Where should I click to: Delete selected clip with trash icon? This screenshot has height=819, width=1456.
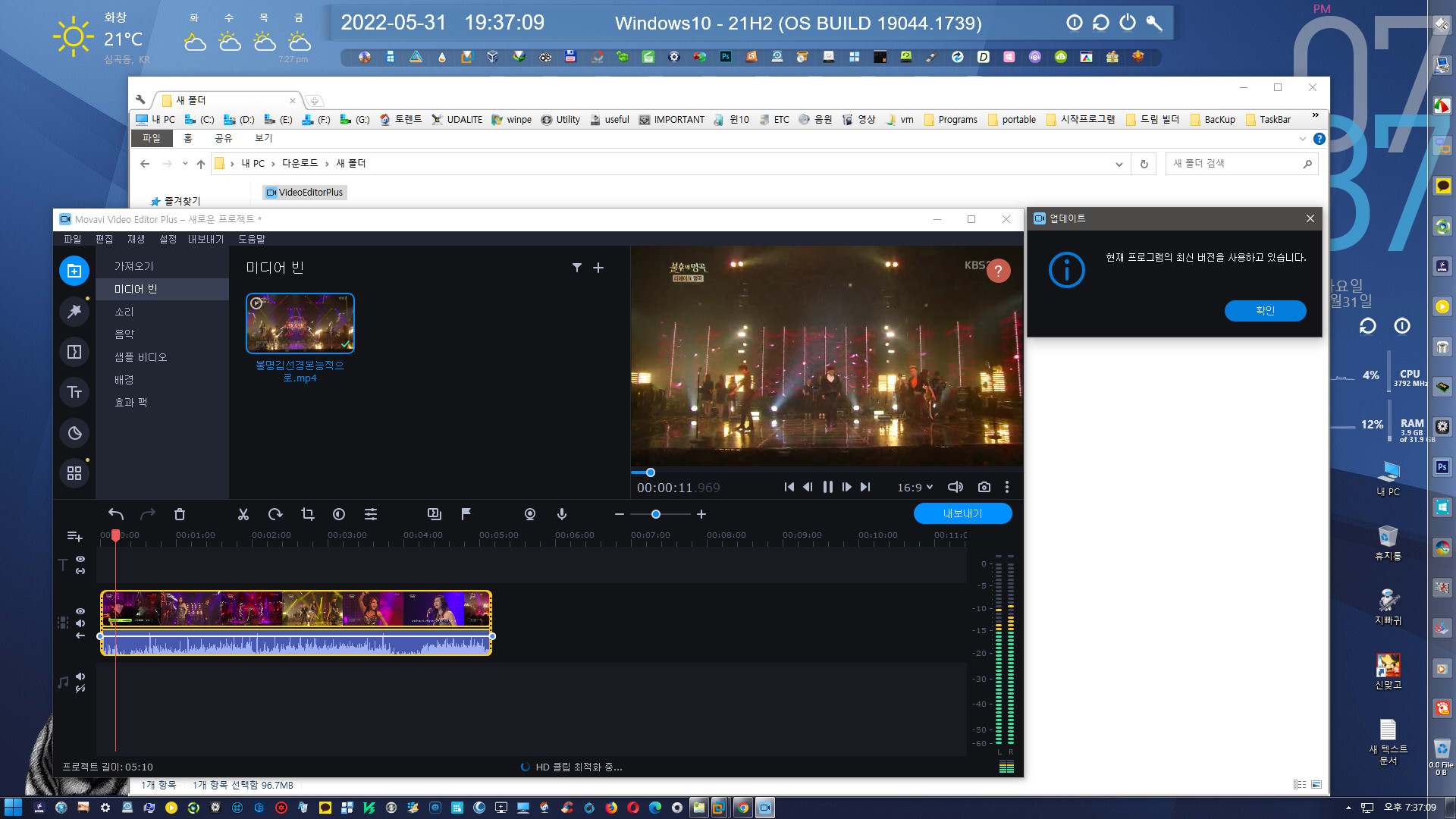click(180, 514)
